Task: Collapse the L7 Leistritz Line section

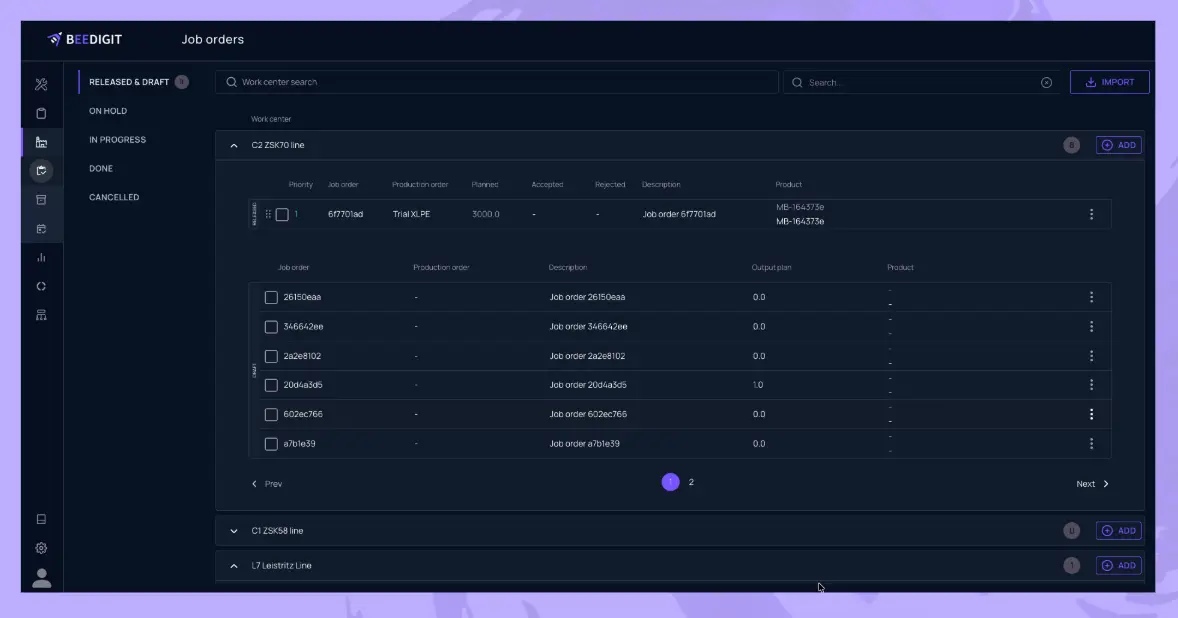Action: (x=234, y=565)
